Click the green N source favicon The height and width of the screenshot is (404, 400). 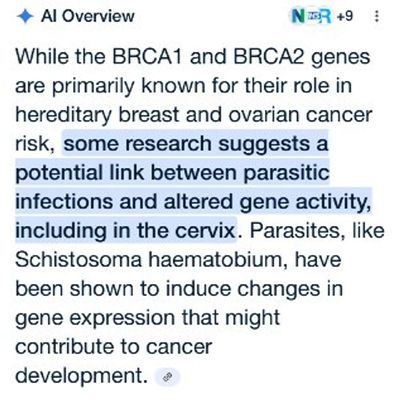(x=298, y=16)
